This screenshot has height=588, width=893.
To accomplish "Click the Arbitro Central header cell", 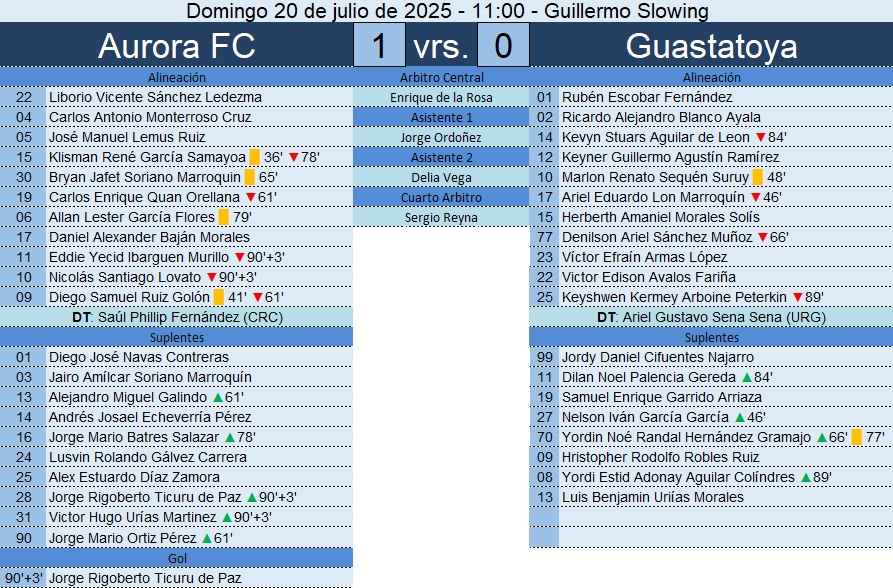I will coord(441,77).
